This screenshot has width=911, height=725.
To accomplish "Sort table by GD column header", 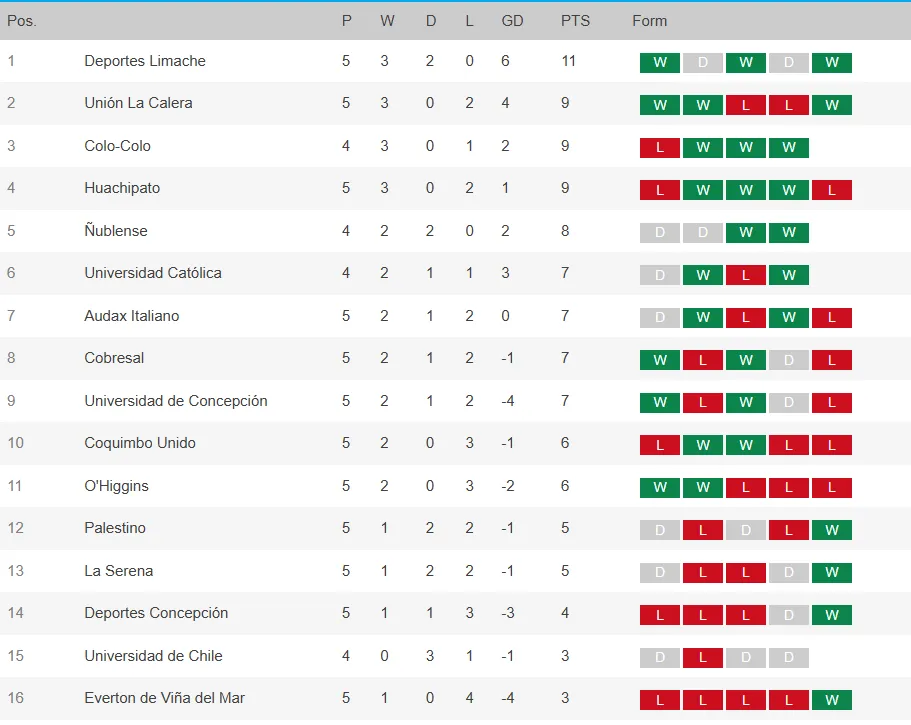I will [512, 21].
